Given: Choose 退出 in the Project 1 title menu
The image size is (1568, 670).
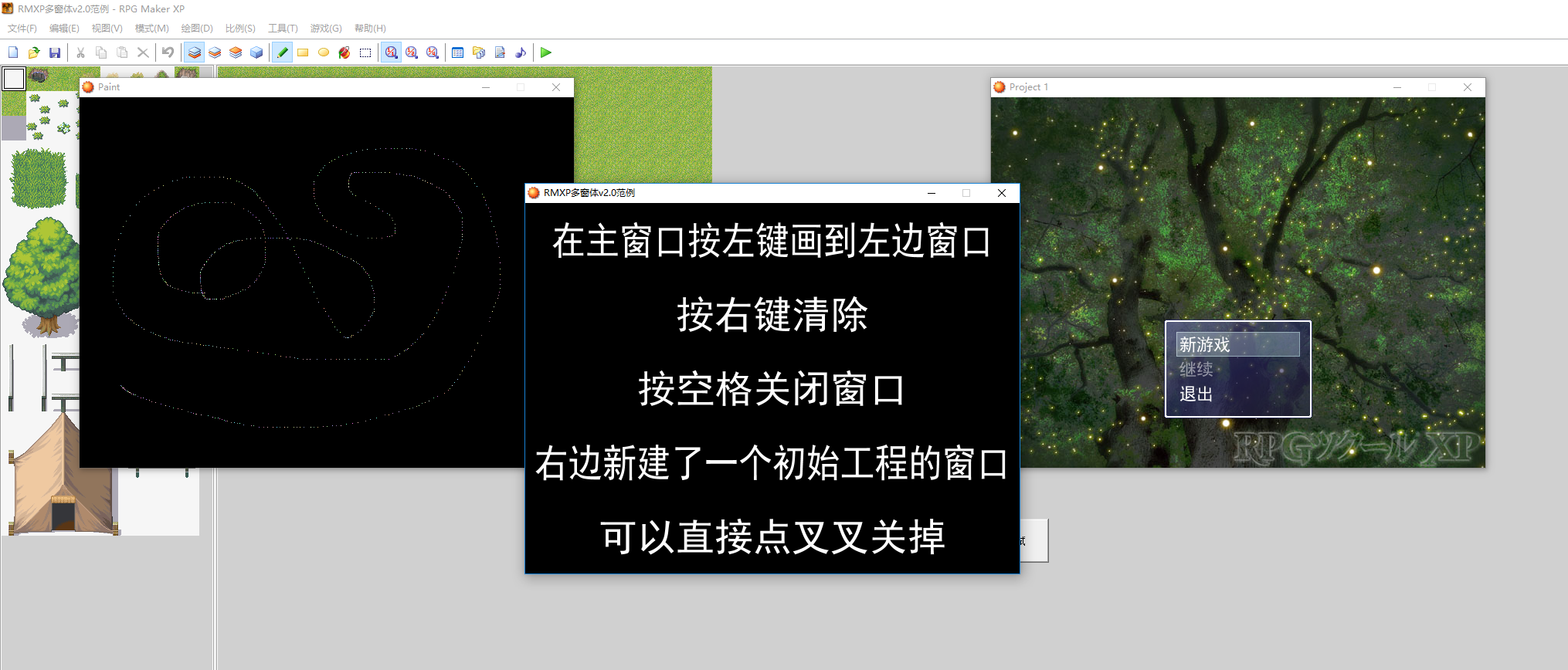Looking at the screenshot, I should pos(1196,394).
